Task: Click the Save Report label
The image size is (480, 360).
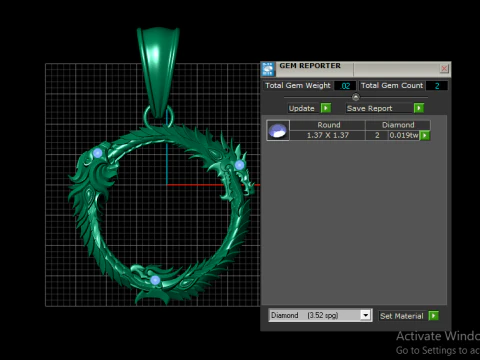Action: [x=369, y=108]
